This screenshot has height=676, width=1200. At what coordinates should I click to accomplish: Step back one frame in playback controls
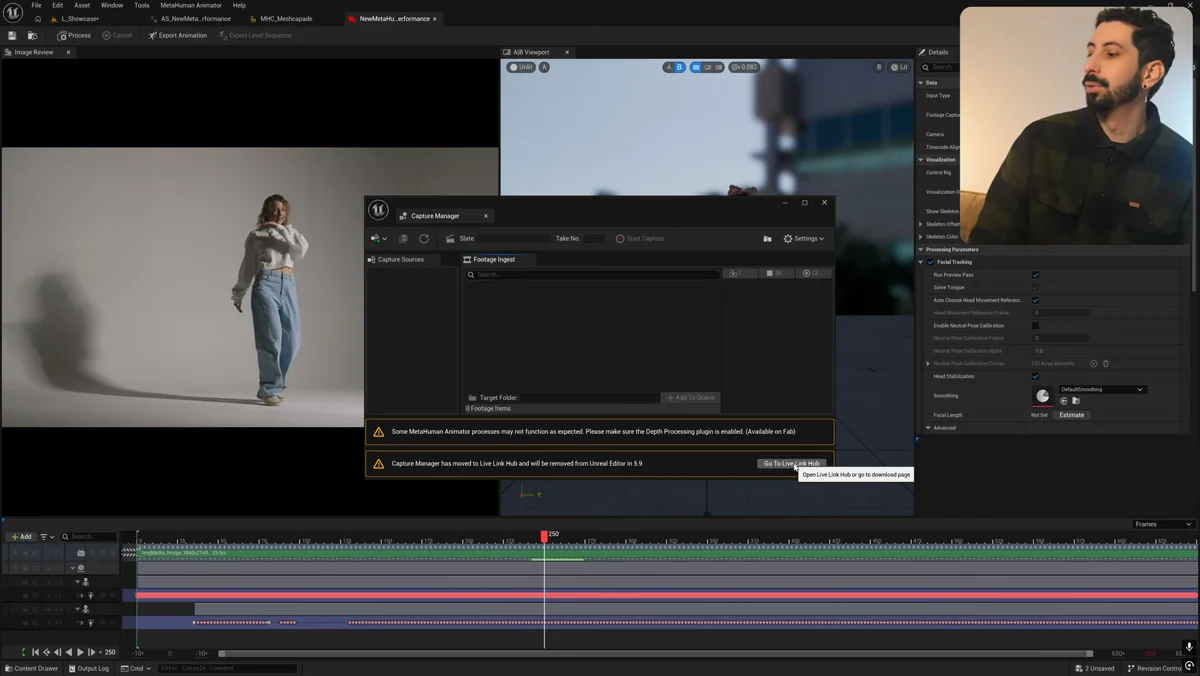tap(57, 652)
